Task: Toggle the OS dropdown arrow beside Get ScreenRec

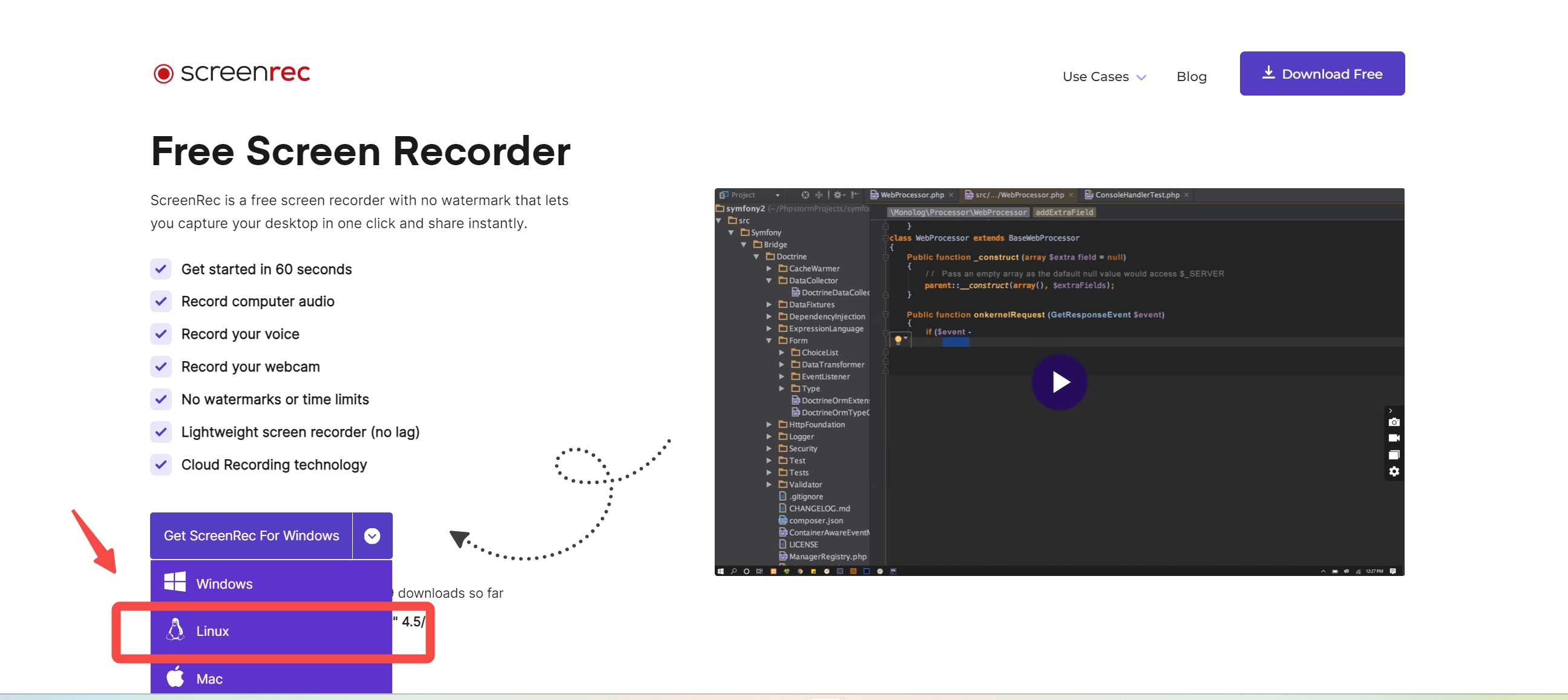Action: 372,535
